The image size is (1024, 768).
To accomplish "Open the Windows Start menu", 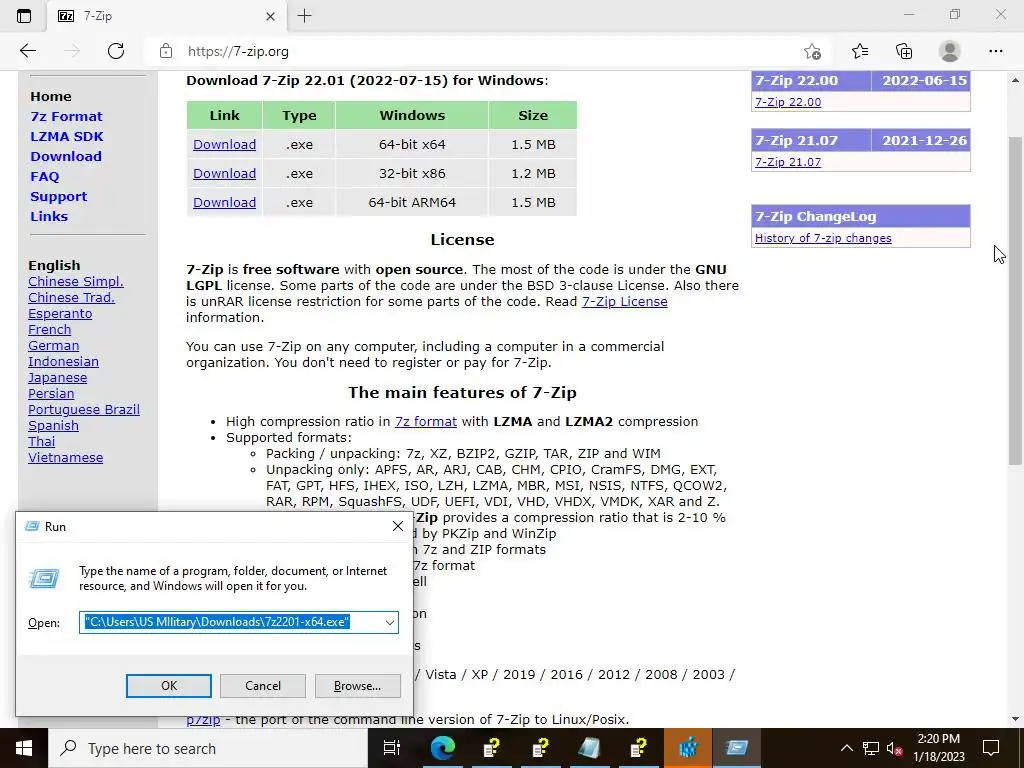I will [x=24, y=748].
